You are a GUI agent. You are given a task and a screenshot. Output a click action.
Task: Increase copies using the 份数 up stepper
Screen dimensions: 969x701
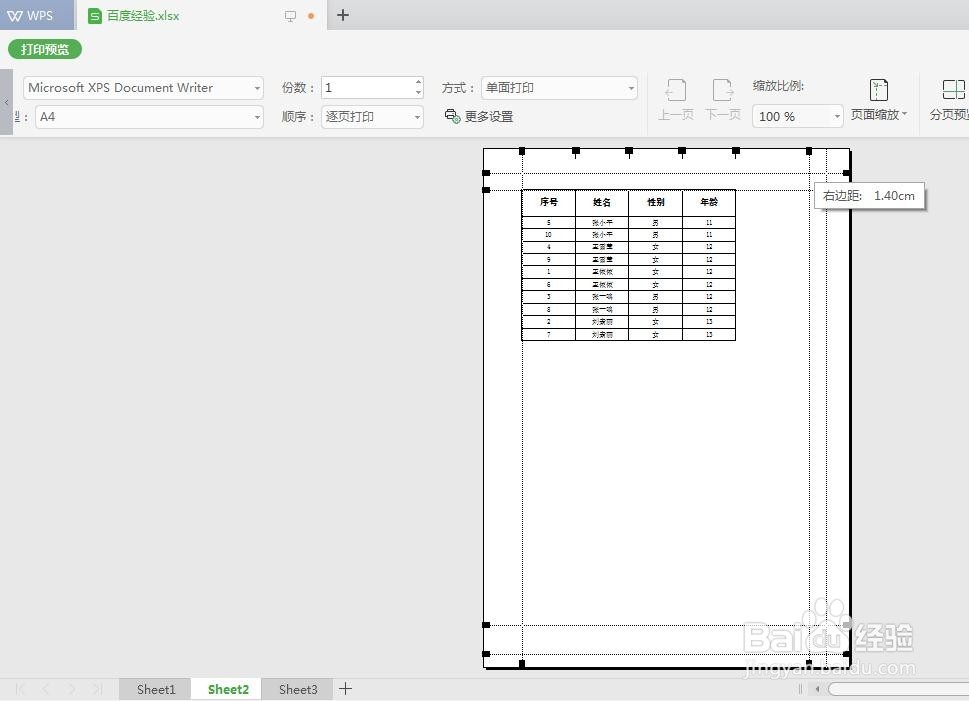click(x=417, y=82)
